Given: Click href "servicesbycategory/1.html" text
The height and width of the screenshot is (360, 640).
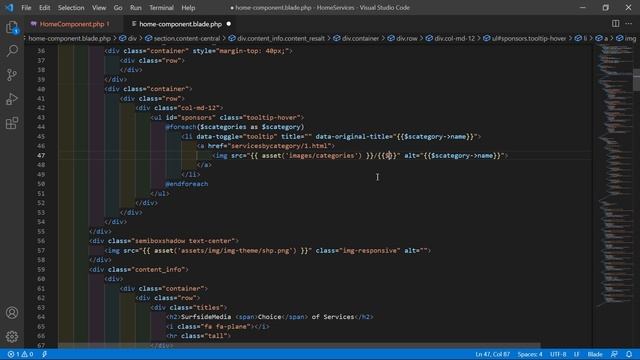Looking at the screenshot, I should [281, 146].
